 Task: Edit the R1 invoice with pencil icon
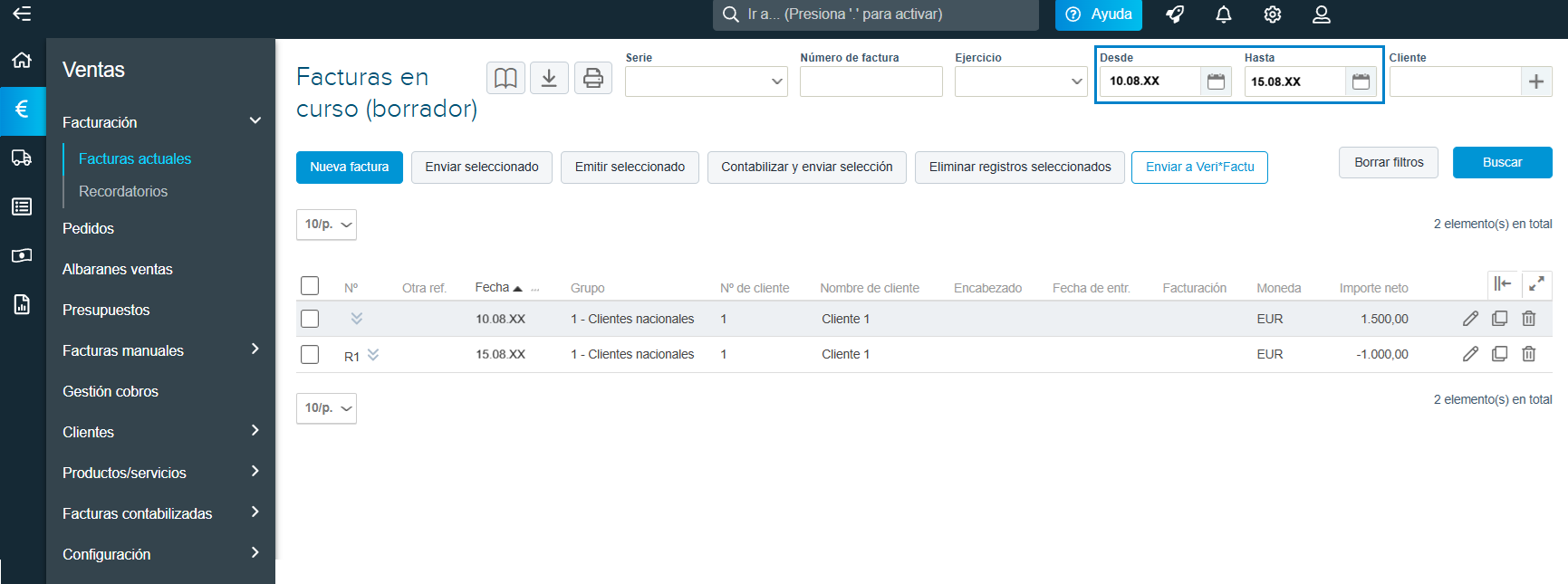1470,354
